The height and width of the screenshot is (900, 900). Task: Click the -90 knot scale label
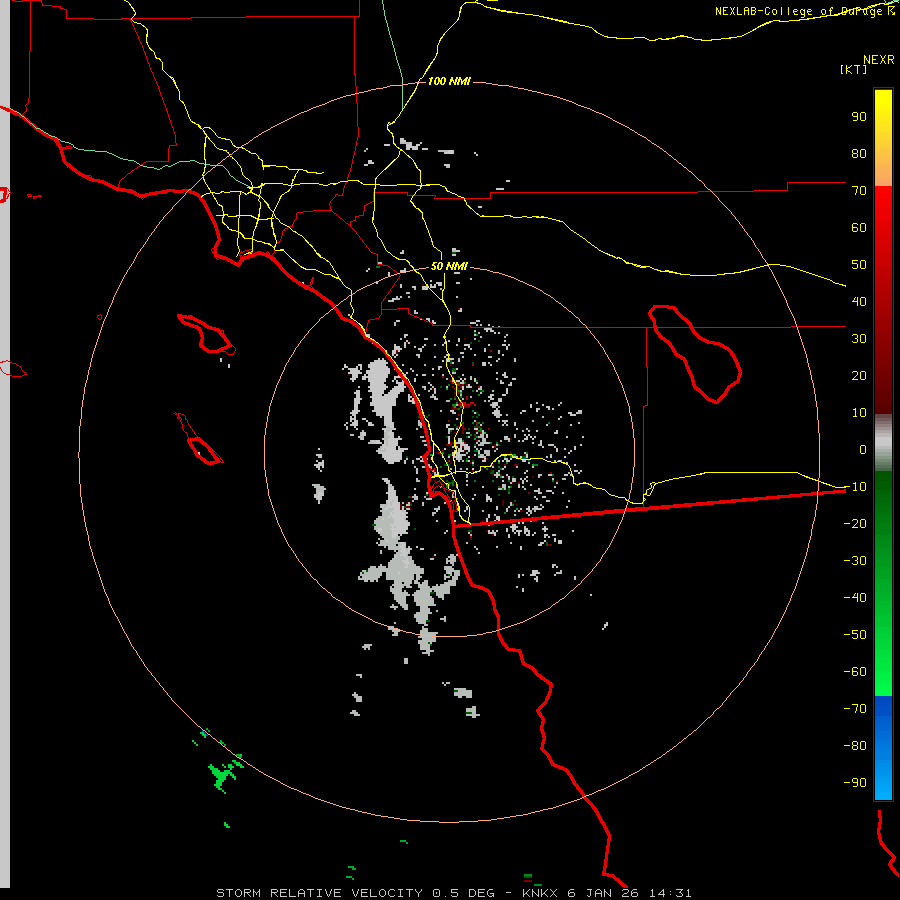855,782
